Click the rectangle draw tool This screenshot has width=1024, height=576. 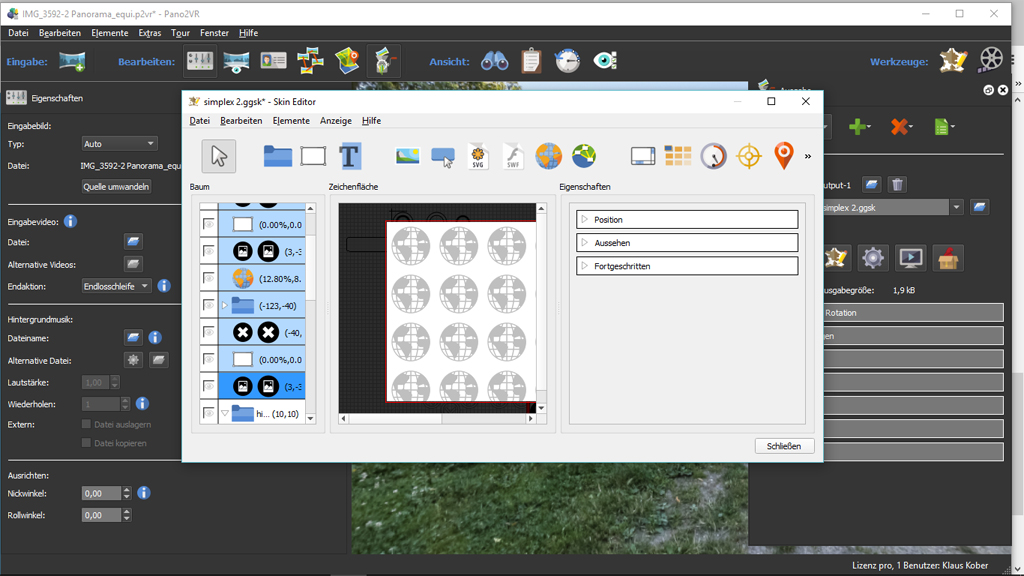pyautogui.click(x=313, y=156)
